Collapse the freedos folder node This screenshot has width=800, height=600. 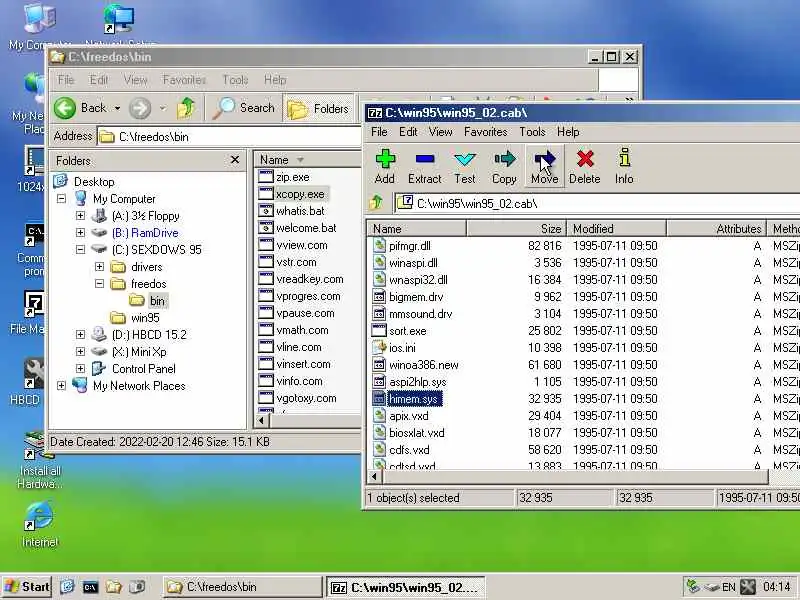(99, 284)
